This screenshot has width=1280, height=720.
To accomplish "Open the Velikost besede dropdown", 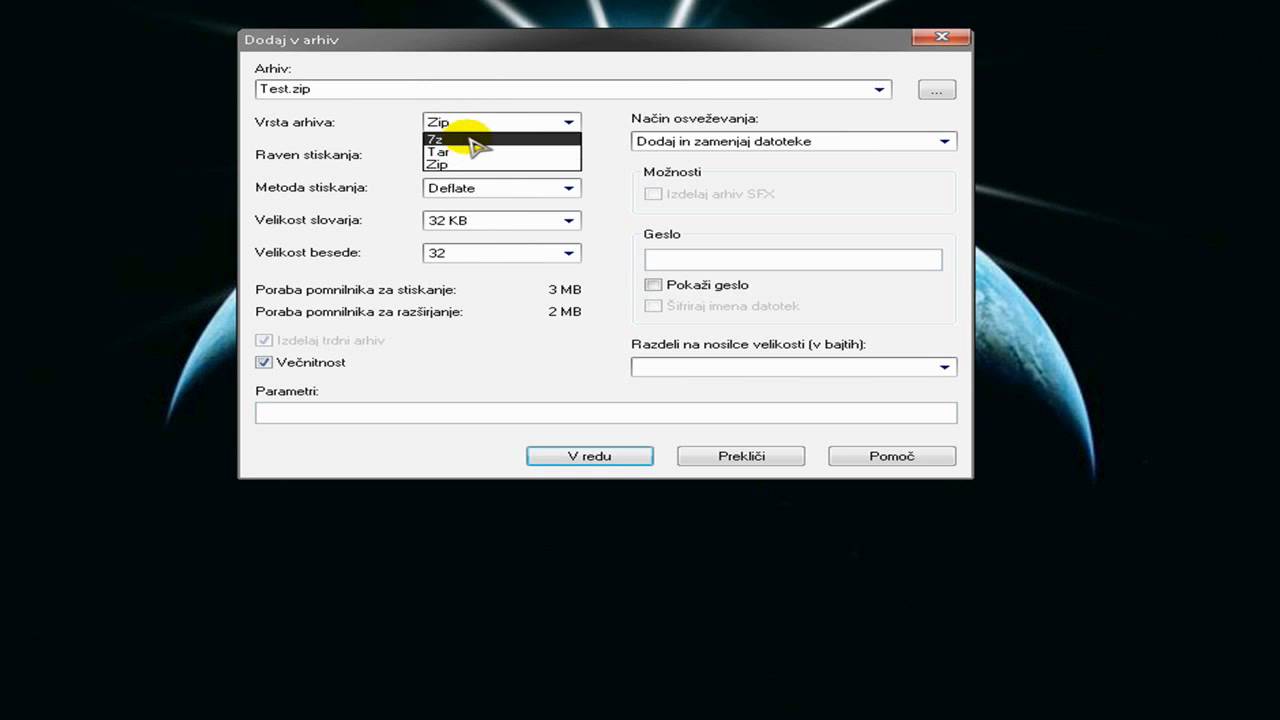I will pos(502,253).
